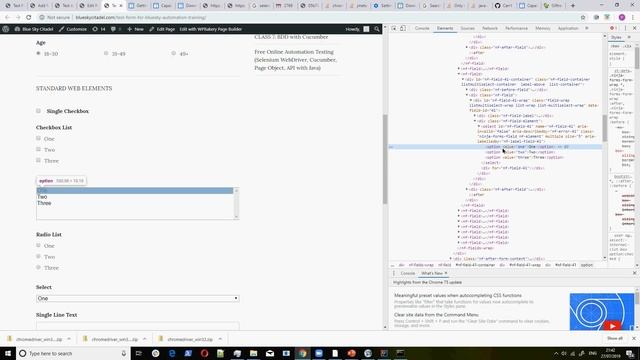Open options for first chromedriver download
The height and width of the screenshot is (360, 640).
point(69,339)
